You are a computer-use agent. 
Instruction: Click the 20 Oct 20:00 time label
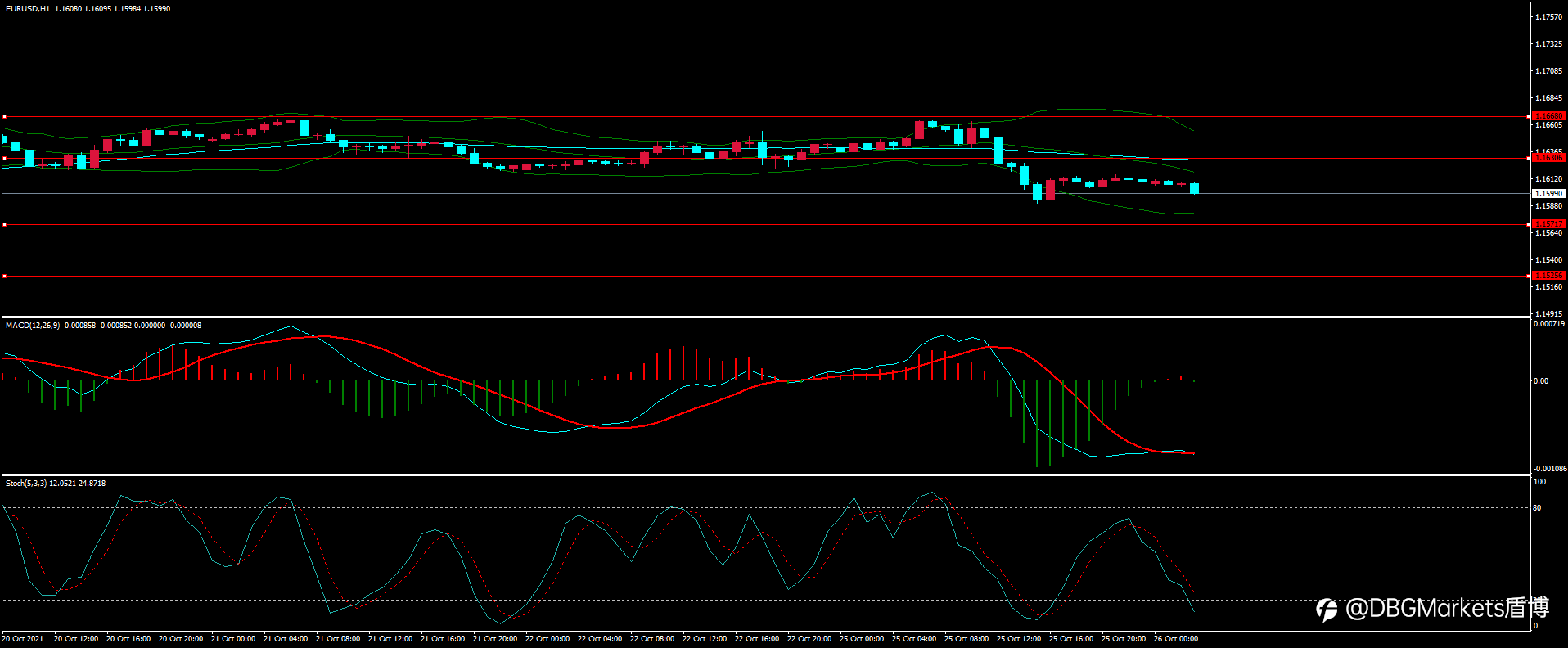coord(181,639)
